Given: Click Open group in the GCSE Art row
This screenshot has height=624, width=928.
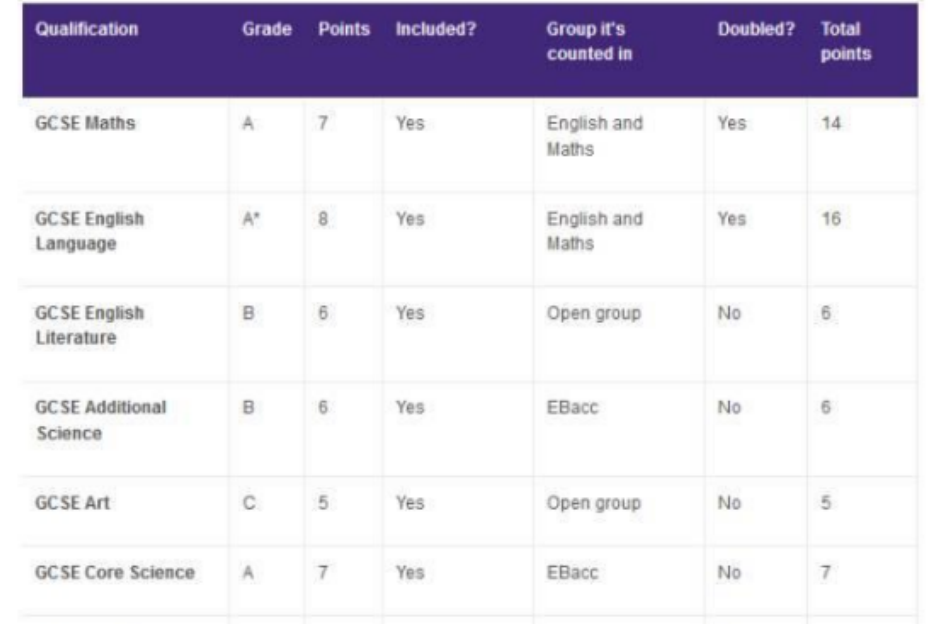Looking at the screenshot, I should [x=593, y=502].
